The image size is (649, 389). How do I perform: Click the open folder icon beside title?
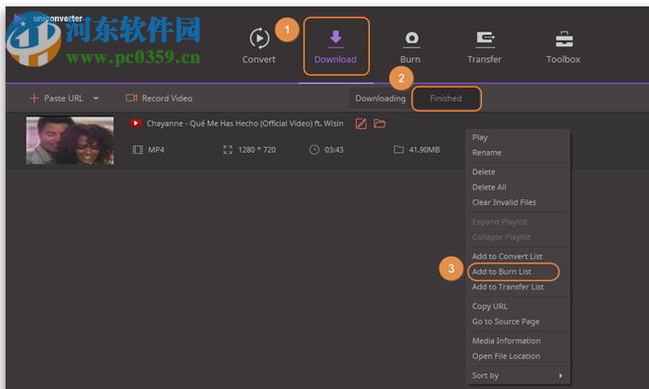tap(380, 123)
